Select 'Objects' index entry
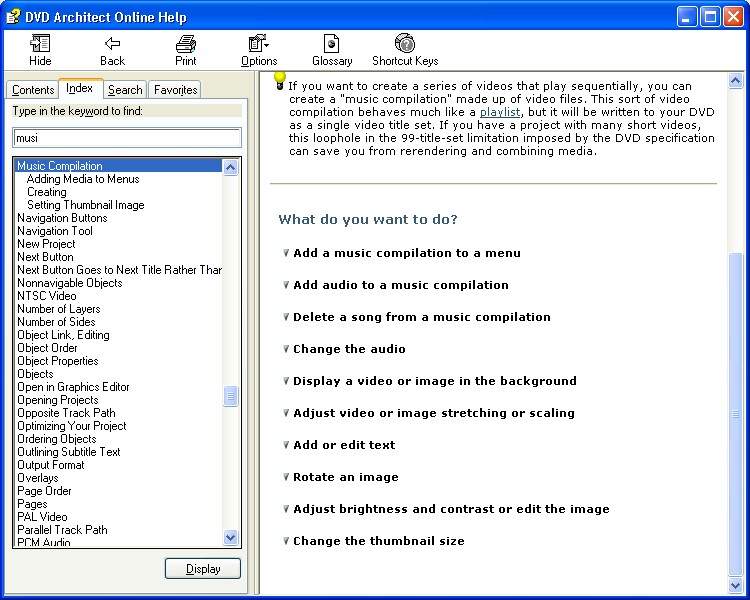The width and height of the screenshot is (750, 600). [35, 374]
